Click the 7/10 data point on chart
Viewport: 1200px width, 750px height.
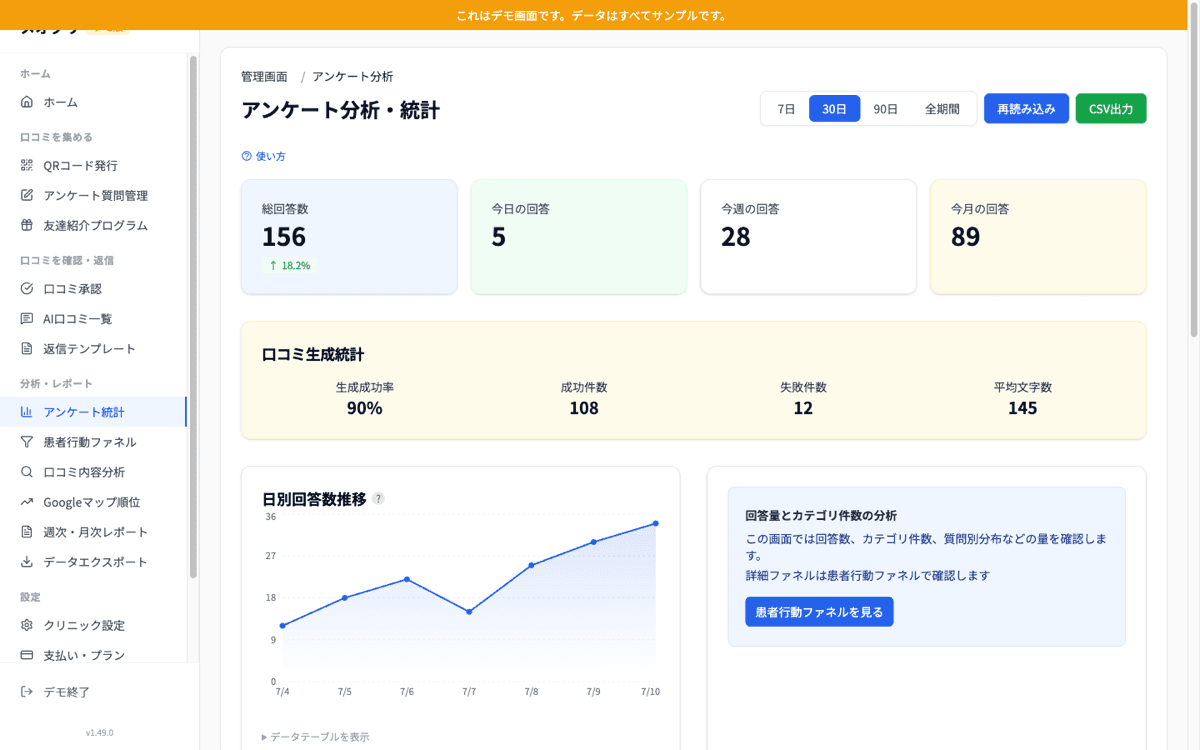click(656, 523)
